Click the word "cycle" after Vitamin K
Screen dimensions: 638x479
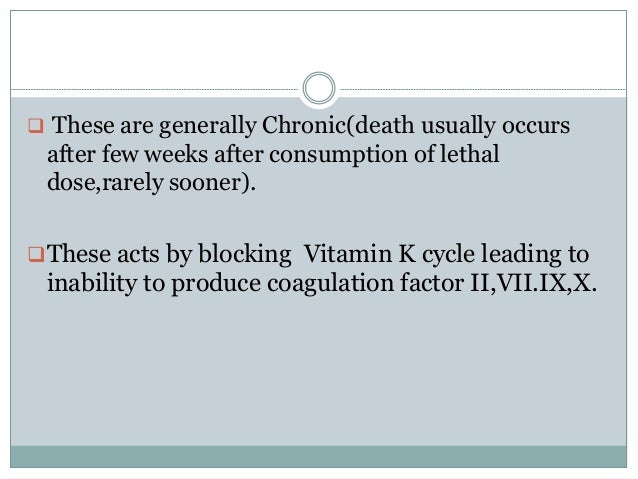click(448, 254)
